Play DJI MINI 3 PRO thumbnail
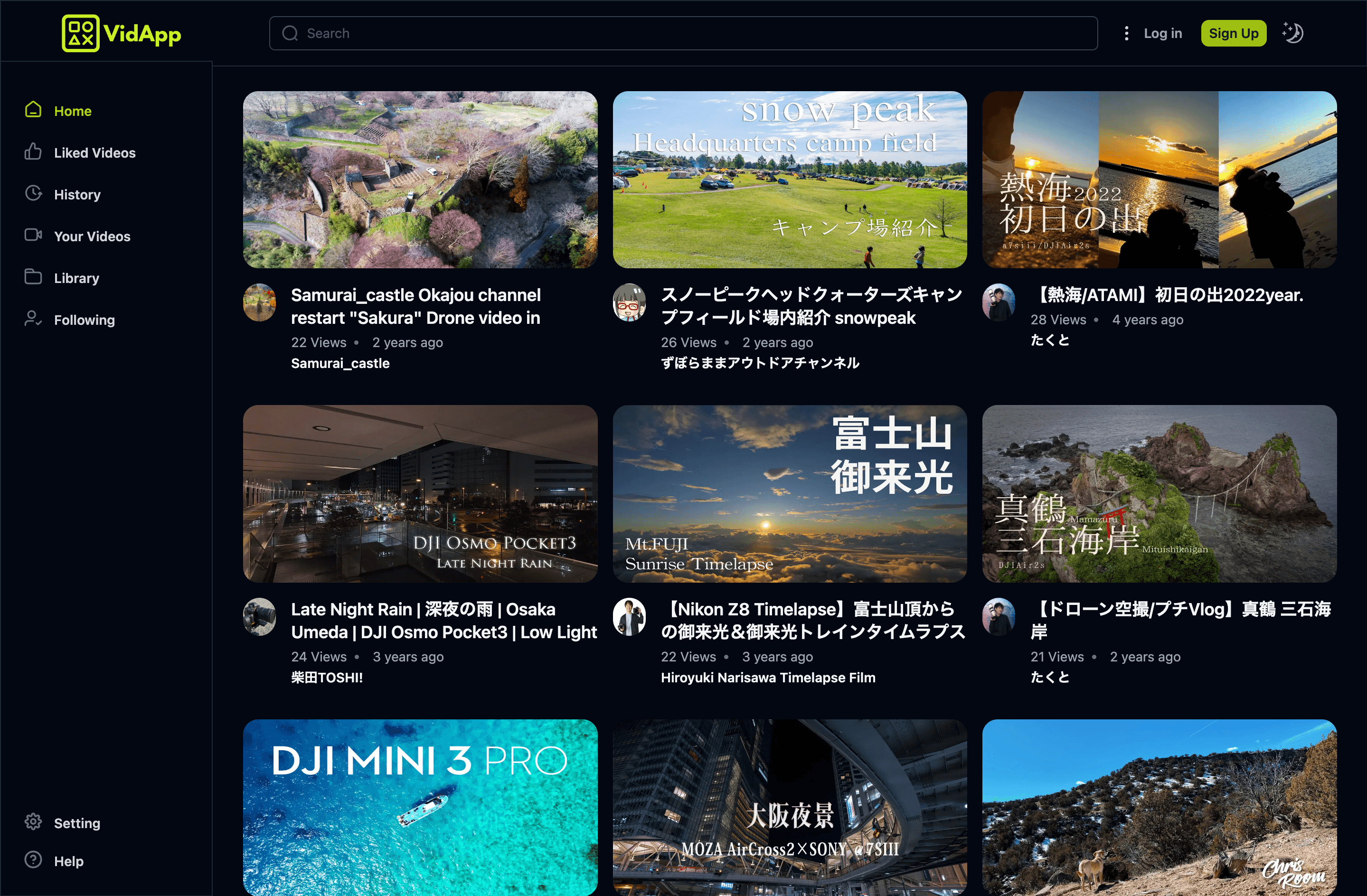 pyautogui.click(x=420, y=807)
